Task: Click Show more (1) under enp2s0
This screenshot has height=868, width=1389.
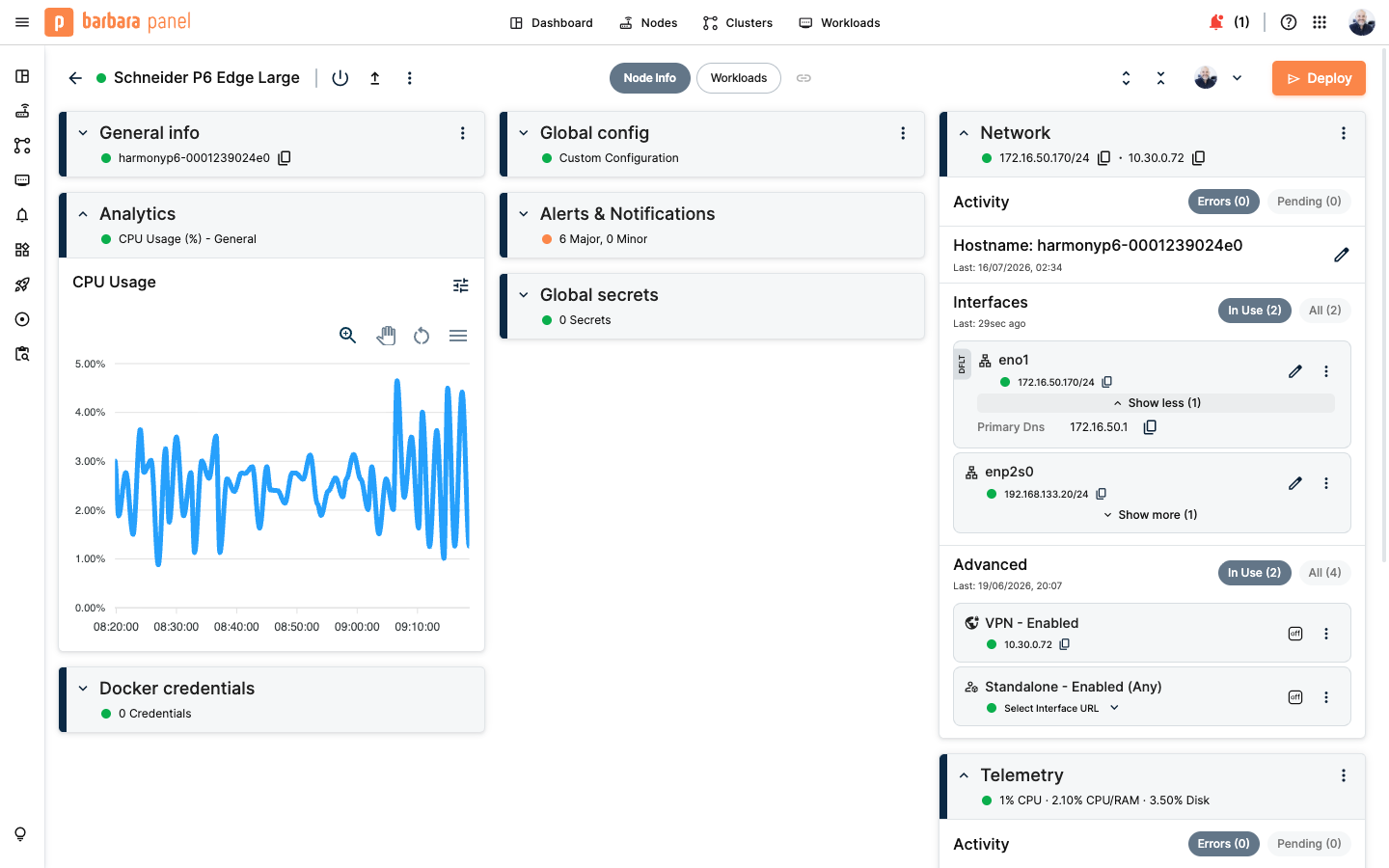Action: click(x=1151, y=515)
